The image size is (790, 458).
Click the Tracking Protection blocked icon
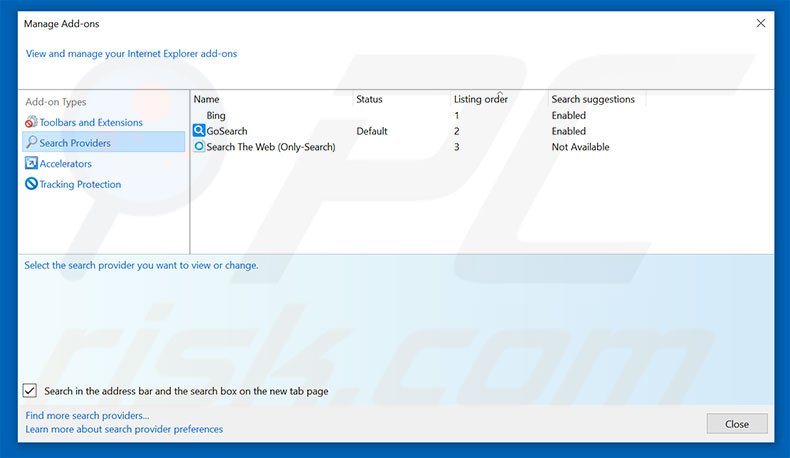tap(31, 184)
